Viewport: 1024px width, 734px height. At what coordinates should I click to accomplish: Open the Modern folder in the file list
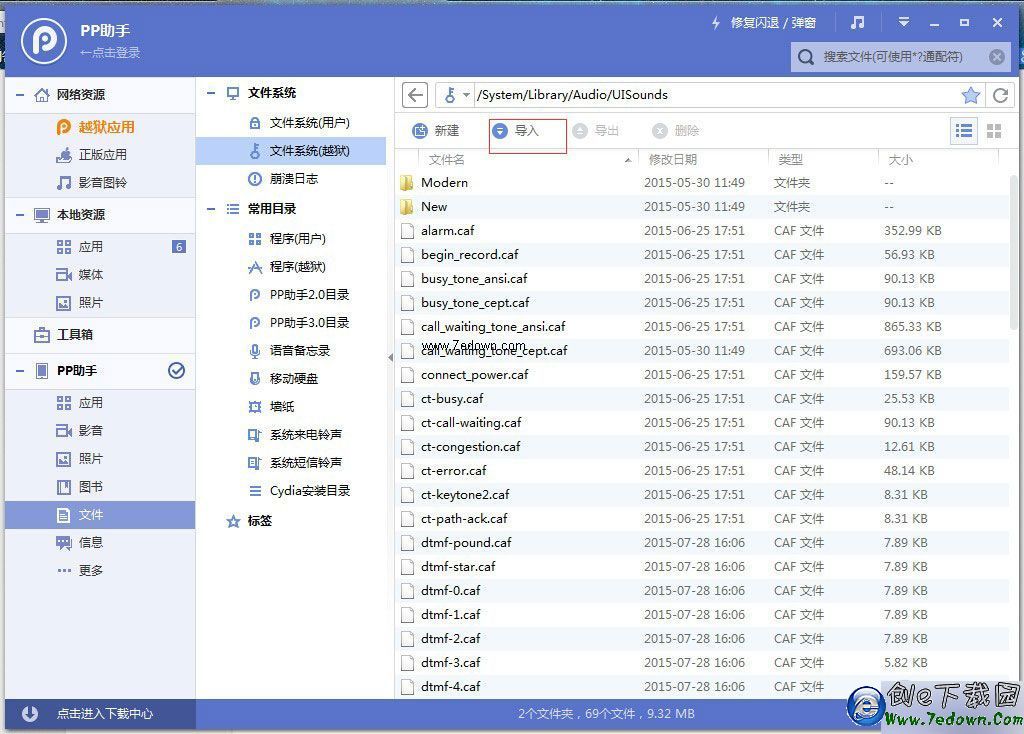pos(444,183)
